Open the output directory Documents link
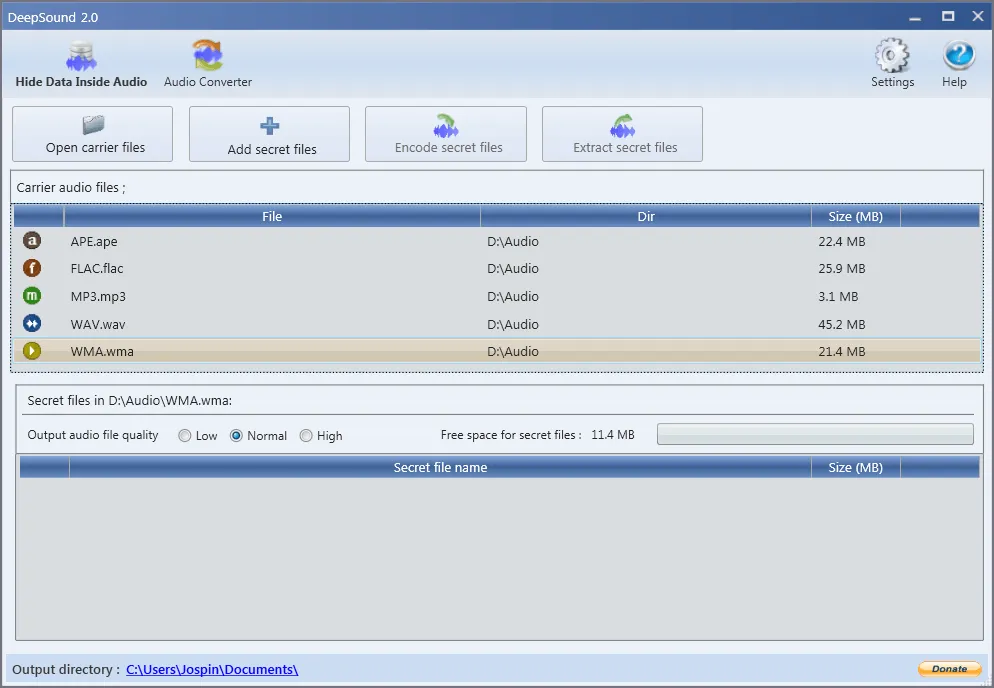 (x=211, y=669)
